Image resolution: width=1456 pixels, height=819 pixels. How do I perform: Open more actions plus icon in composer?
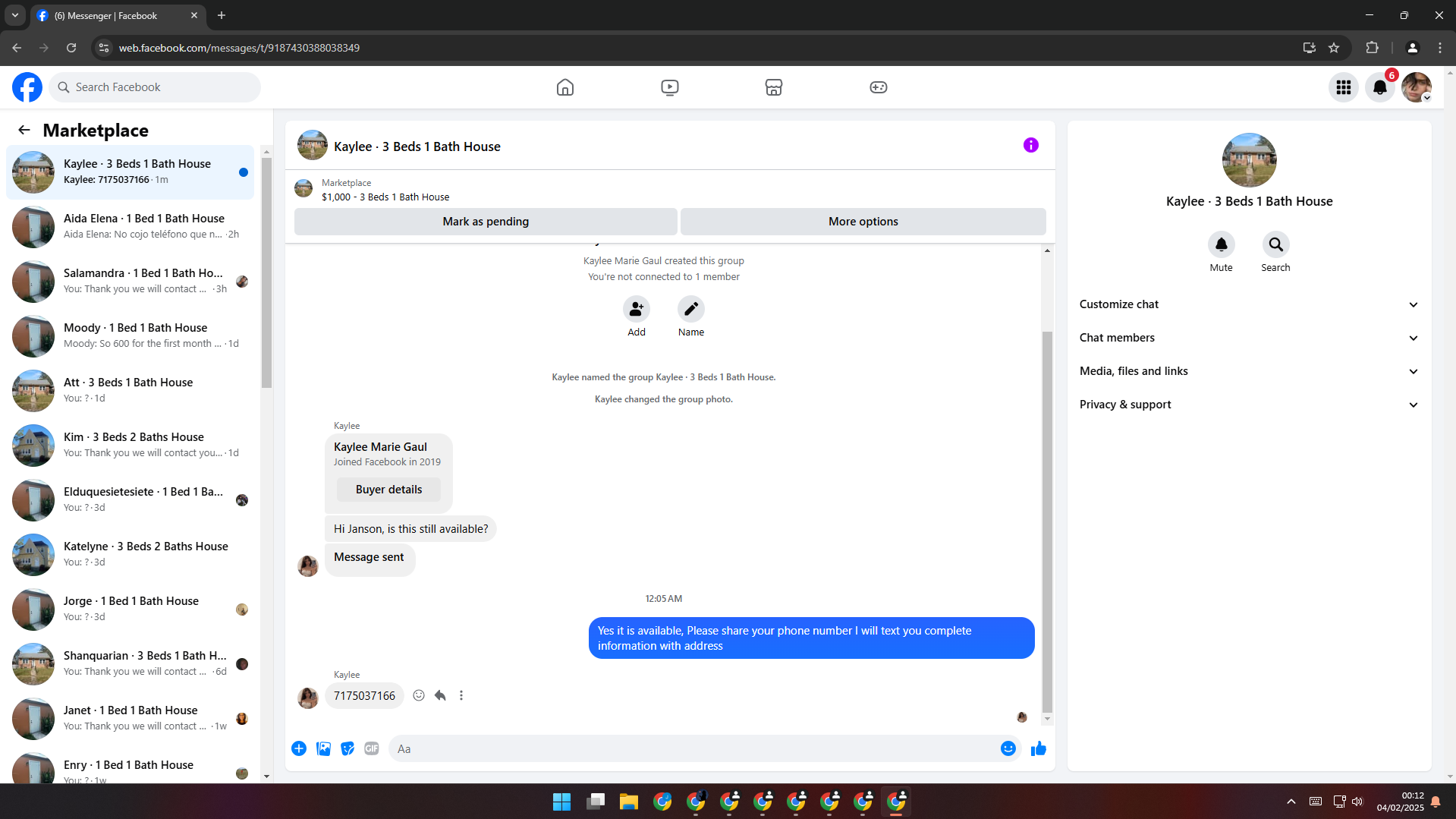click(x=299, y=748)
